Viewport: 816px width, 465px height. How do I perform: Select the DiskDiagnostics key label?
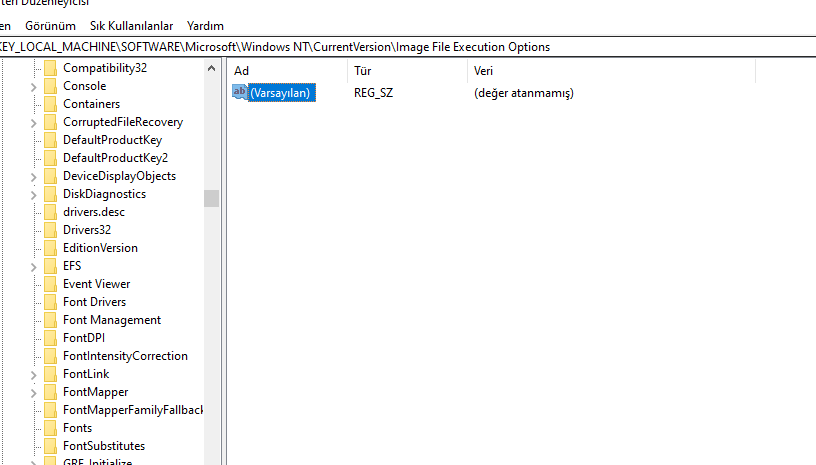pos(104,194)
